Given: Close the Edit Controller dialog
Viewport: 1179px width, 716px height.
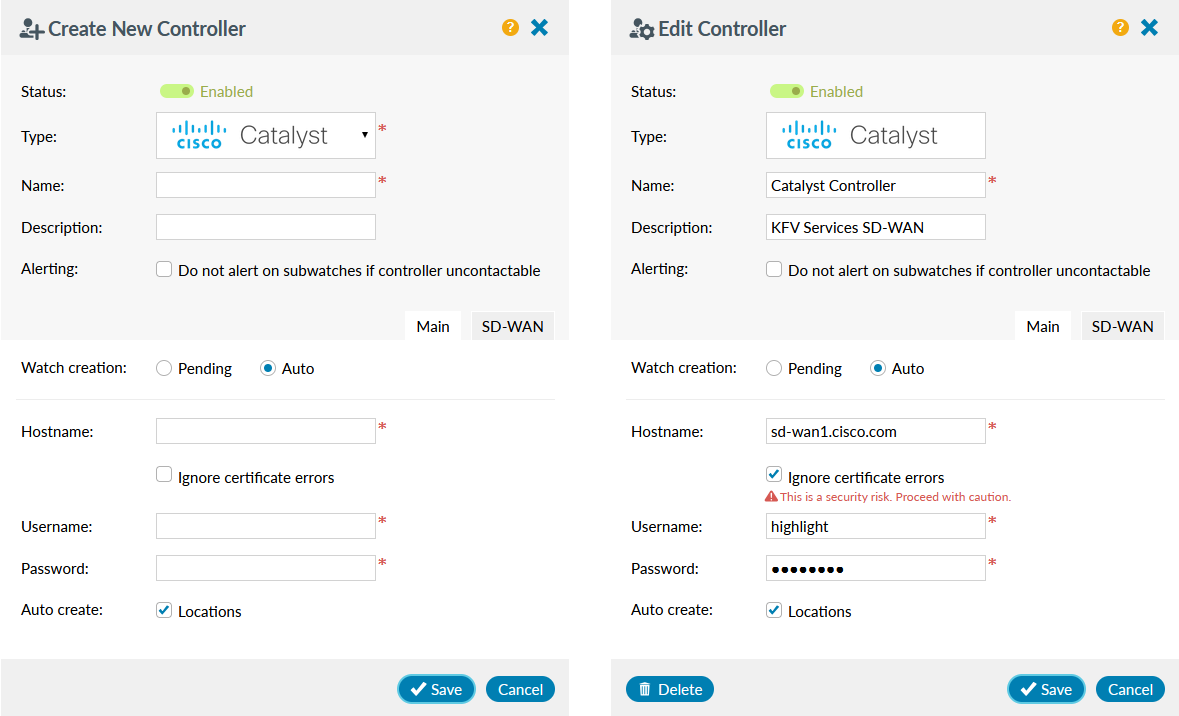Looking at the screenshot, I should coord(1148,27).
